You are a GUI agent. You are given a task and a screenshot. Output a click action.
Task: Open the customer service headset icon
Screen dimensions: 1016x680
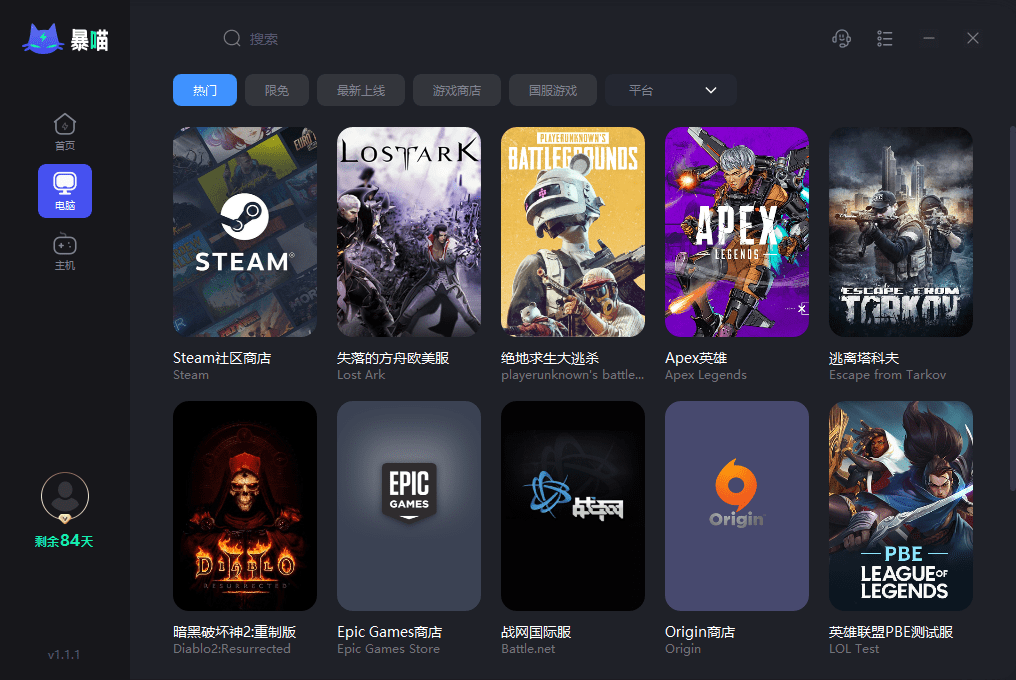(841, 38)
